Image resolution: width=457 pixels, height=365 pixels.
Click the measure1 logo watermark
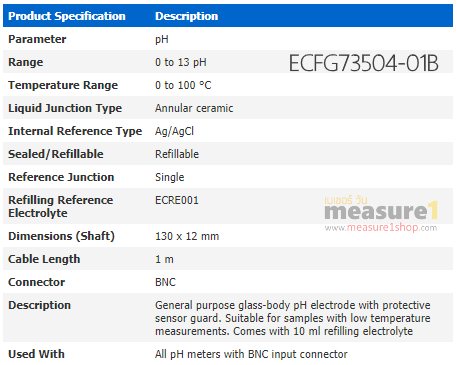381,212
